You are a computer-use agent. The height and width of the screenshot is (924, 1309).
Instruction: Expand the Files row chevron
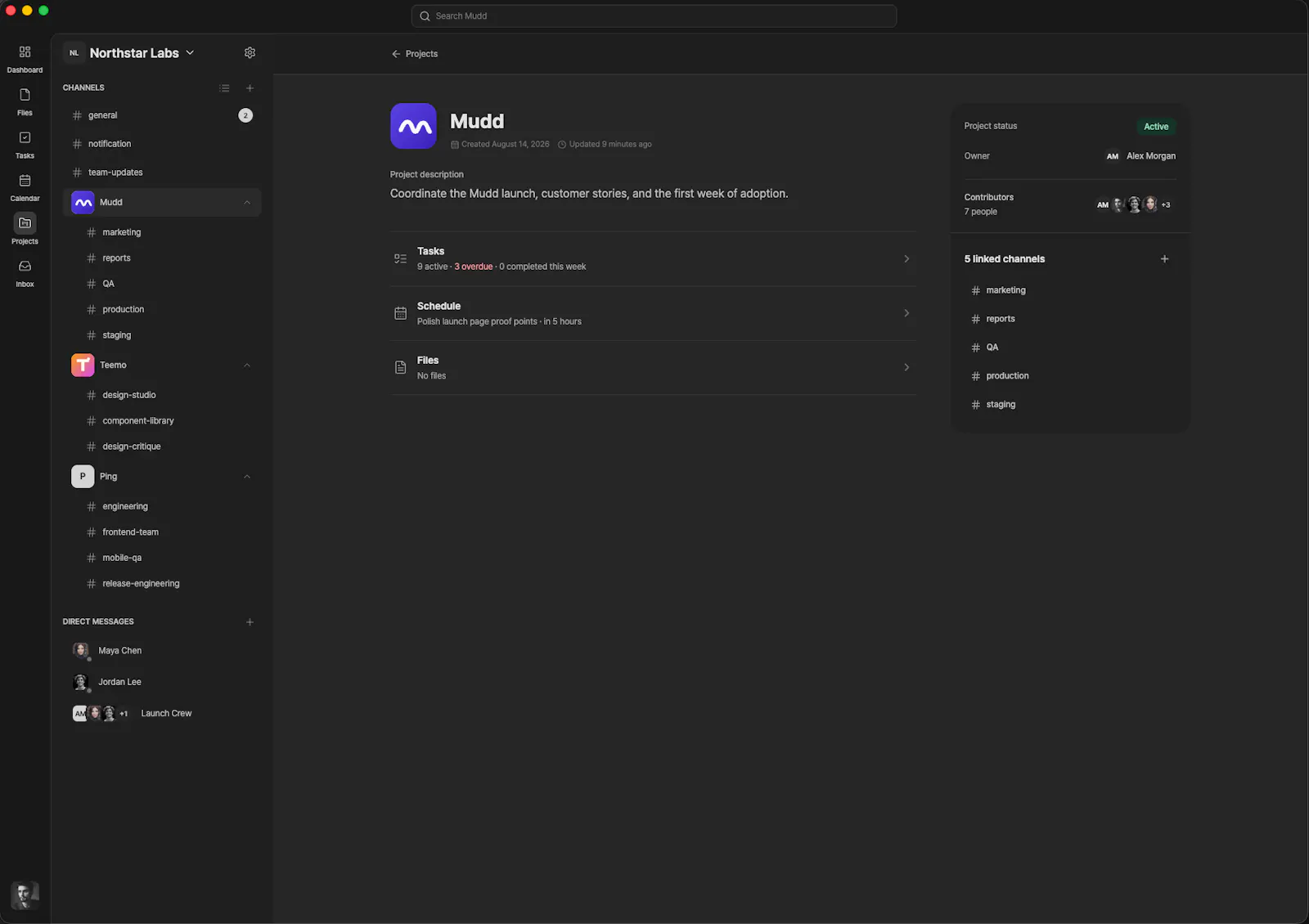[x=906, y=367]
